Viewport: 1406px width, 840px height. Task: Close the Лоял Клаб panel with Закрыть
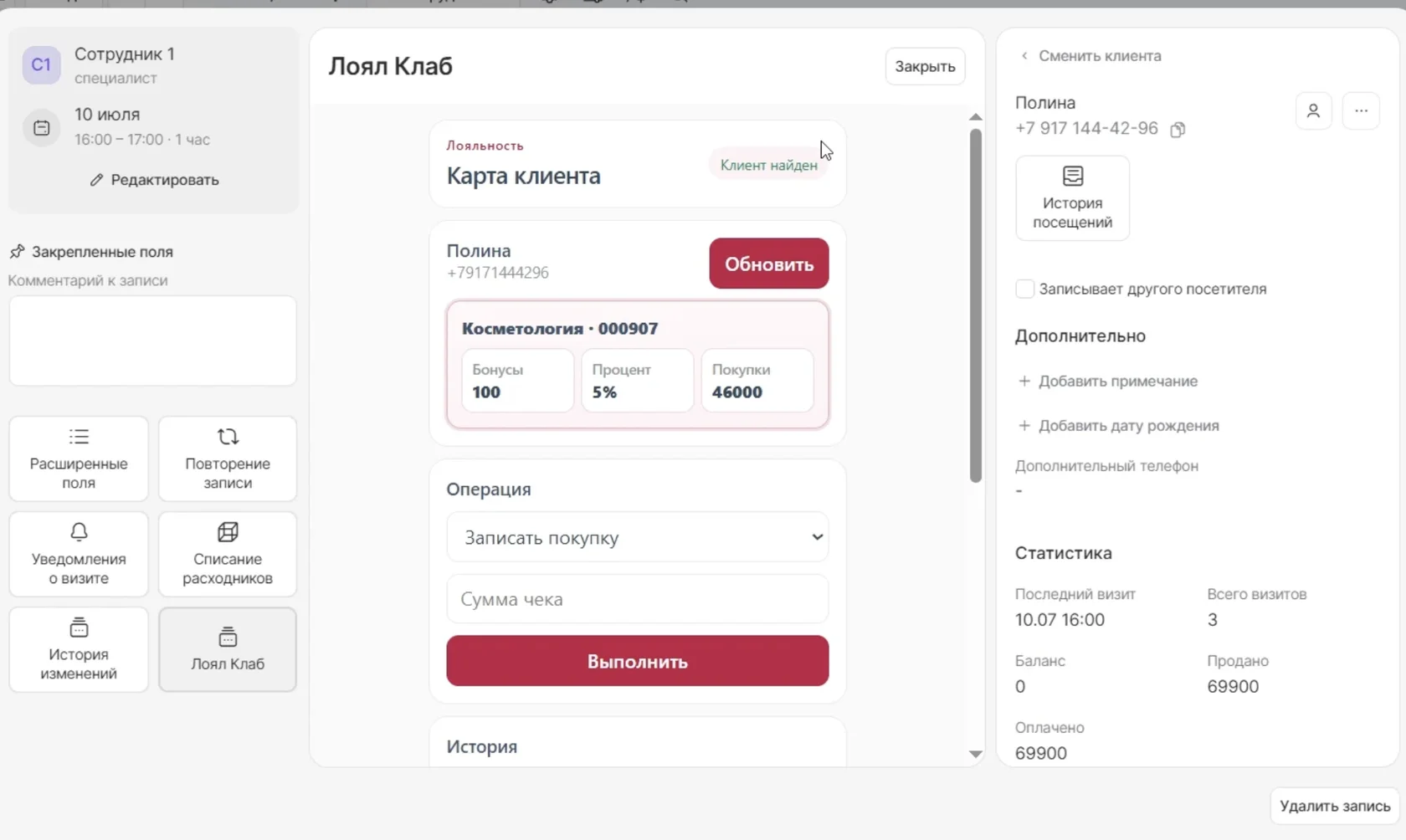925,66
